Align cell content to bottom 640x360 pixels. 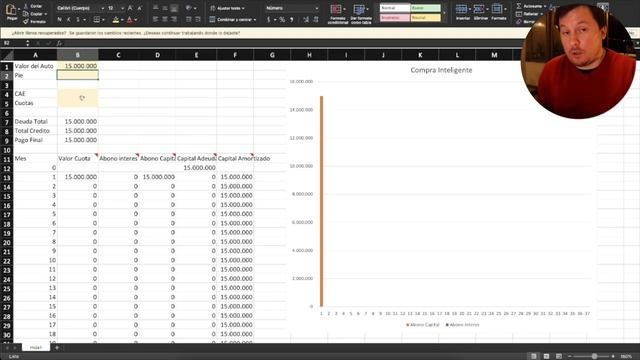174,8
